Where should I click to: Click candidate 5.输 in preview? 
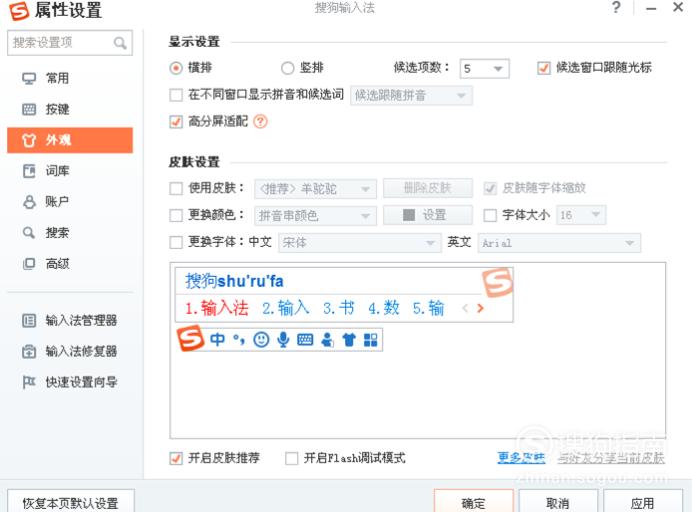428,308
